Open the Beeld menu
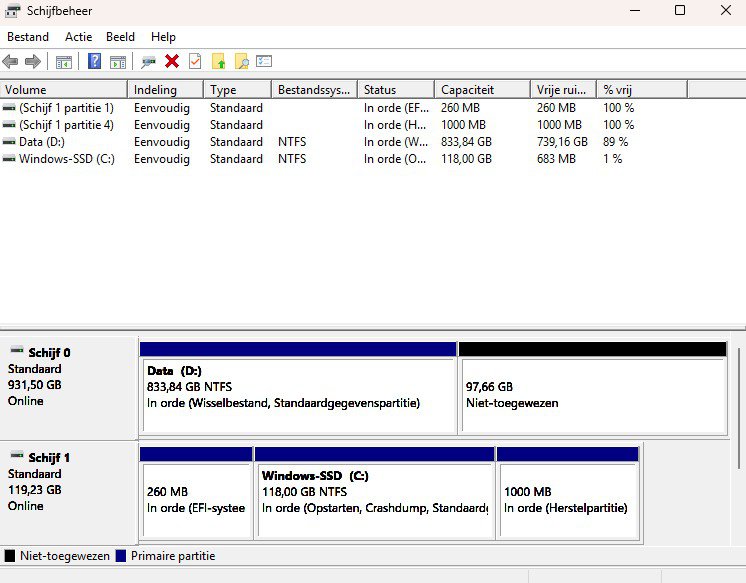The image size is (746, 583). point(120,37)
